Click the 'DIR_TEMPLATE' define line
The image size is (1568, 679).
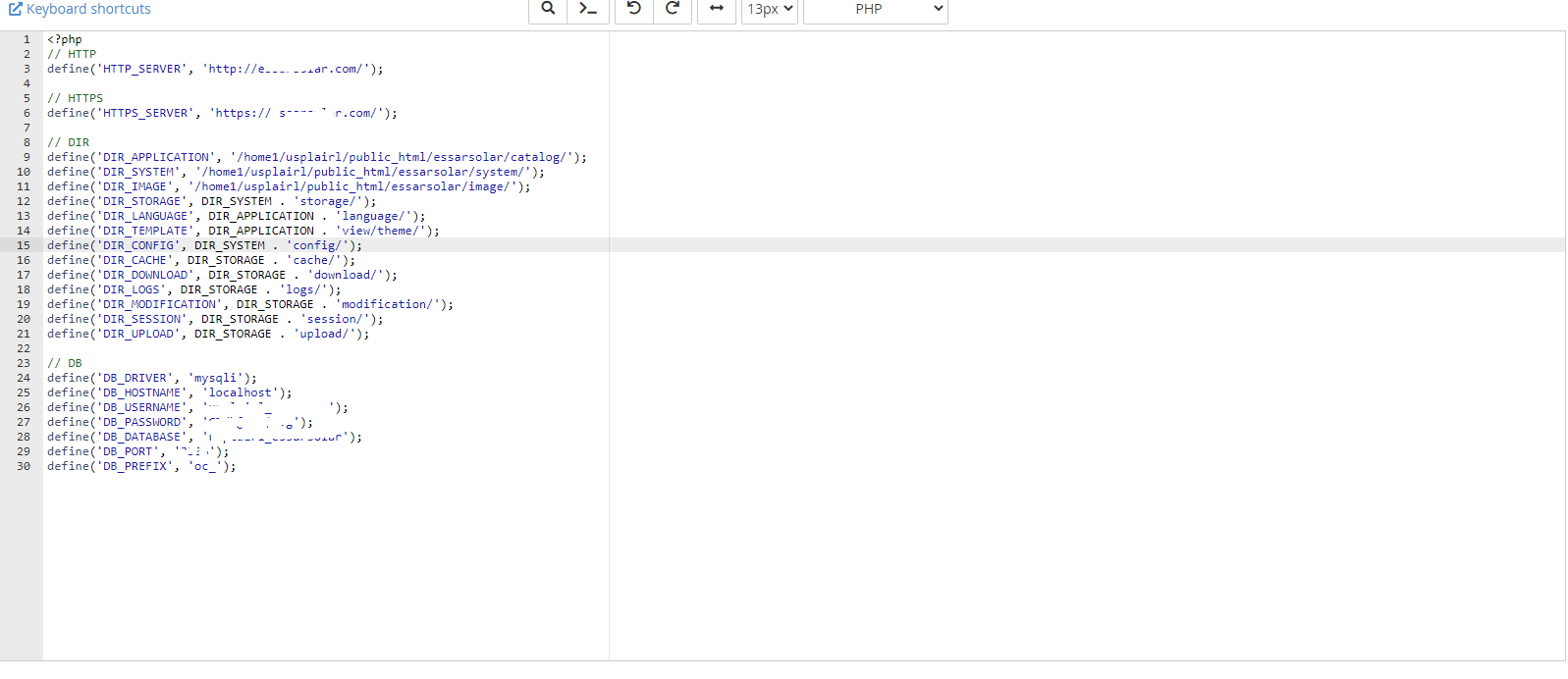(x=243, y=231)
